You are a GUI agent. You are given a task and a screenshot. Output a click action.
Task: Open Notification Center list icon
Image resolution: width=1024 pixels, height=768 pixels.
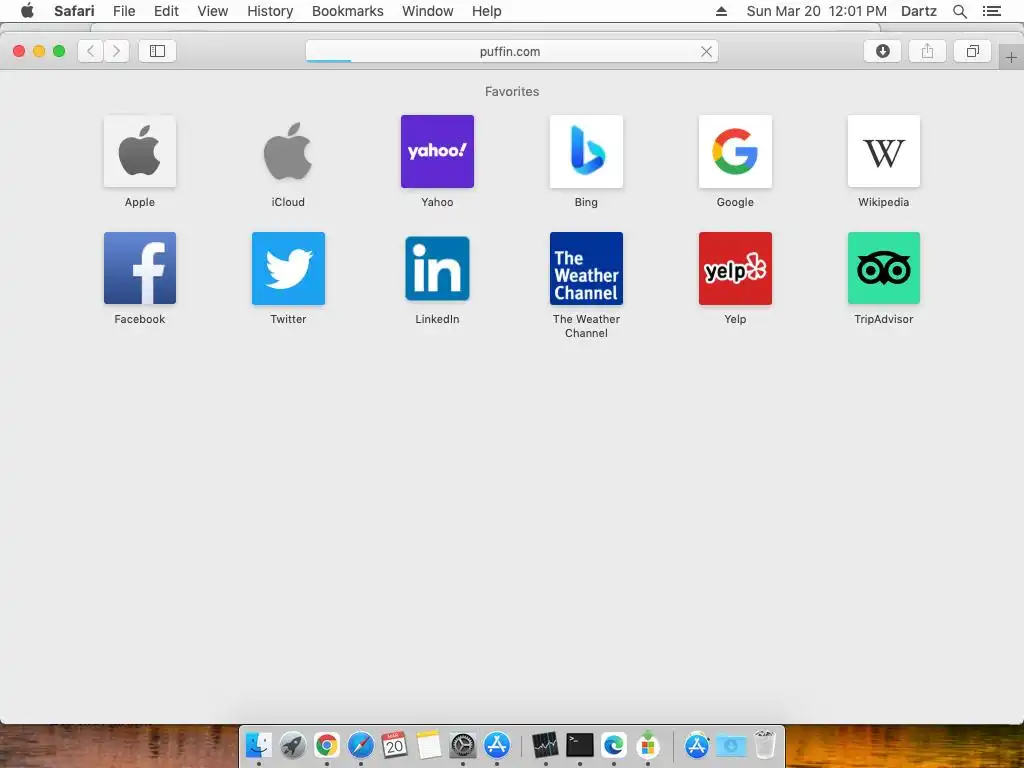point(991,11)
